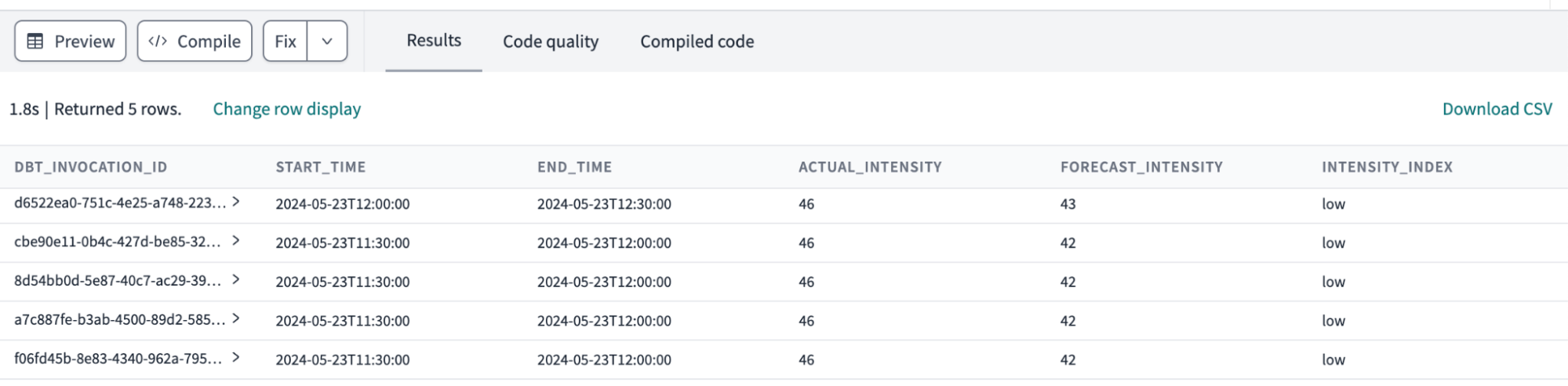This screenshot has width=1568, height=386.
Task: Open the dropdown arrow next to Fix
Action: [x=327, y=42]
